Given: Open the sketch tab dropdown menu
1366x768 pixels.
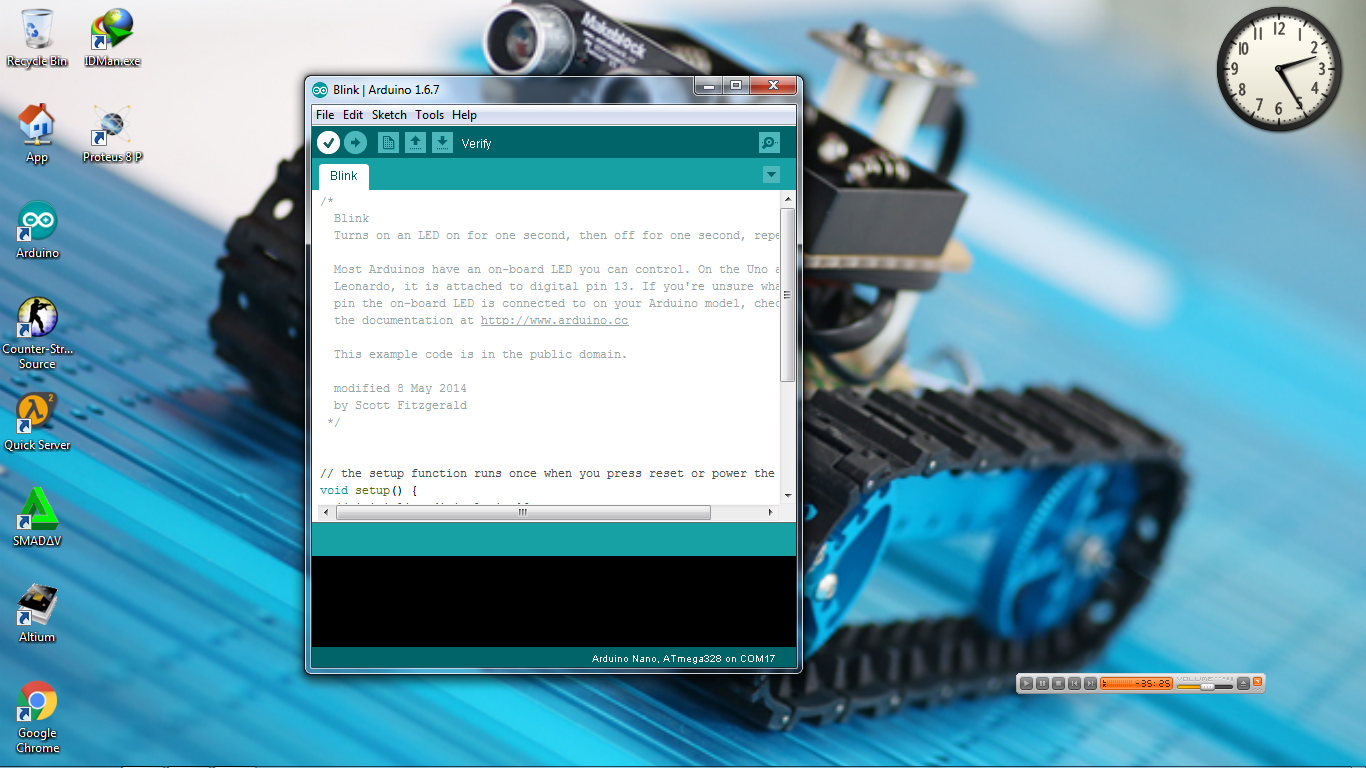Looking at the screenshot, I should coord(771,174).
